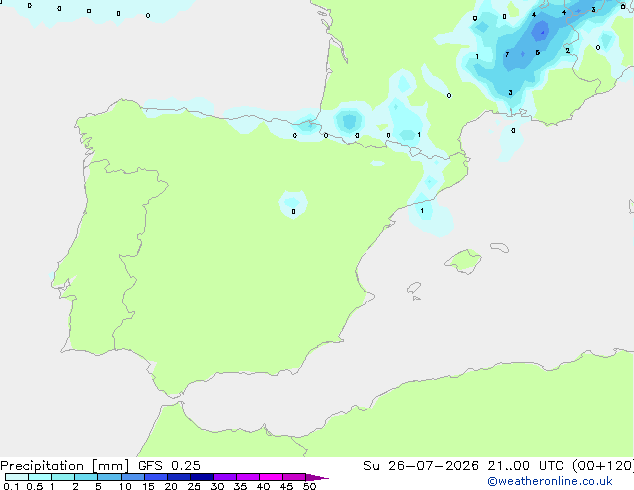Click the '7' precipitation value over France
The height and width of the screenshot is (490, 634).
(507, 54)
